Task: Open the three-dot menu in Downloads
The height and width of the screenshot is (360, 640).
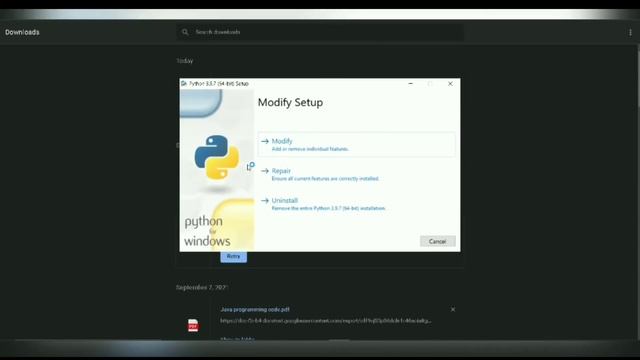Action: pos(630,32)
